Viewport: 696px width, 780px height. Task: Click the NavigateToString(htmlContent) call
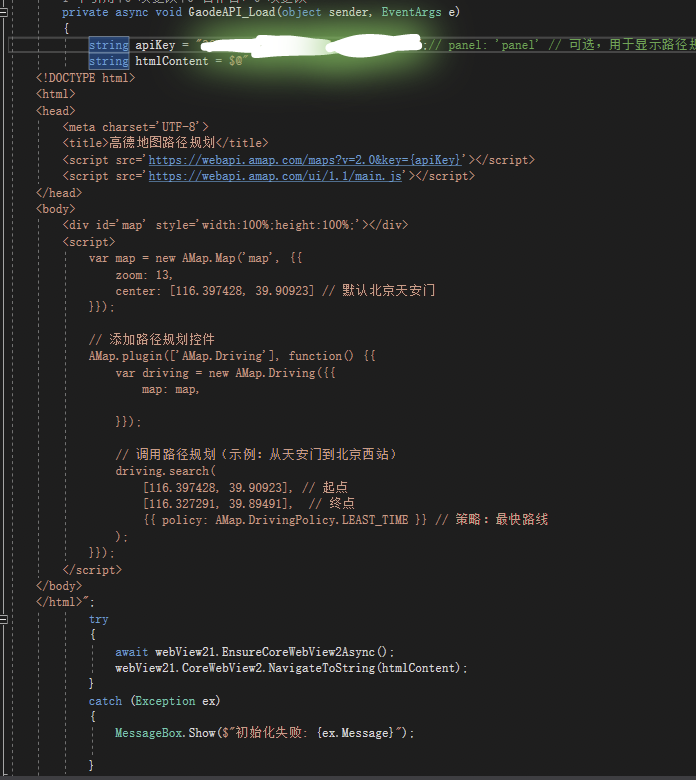click(x=364, y=668)
